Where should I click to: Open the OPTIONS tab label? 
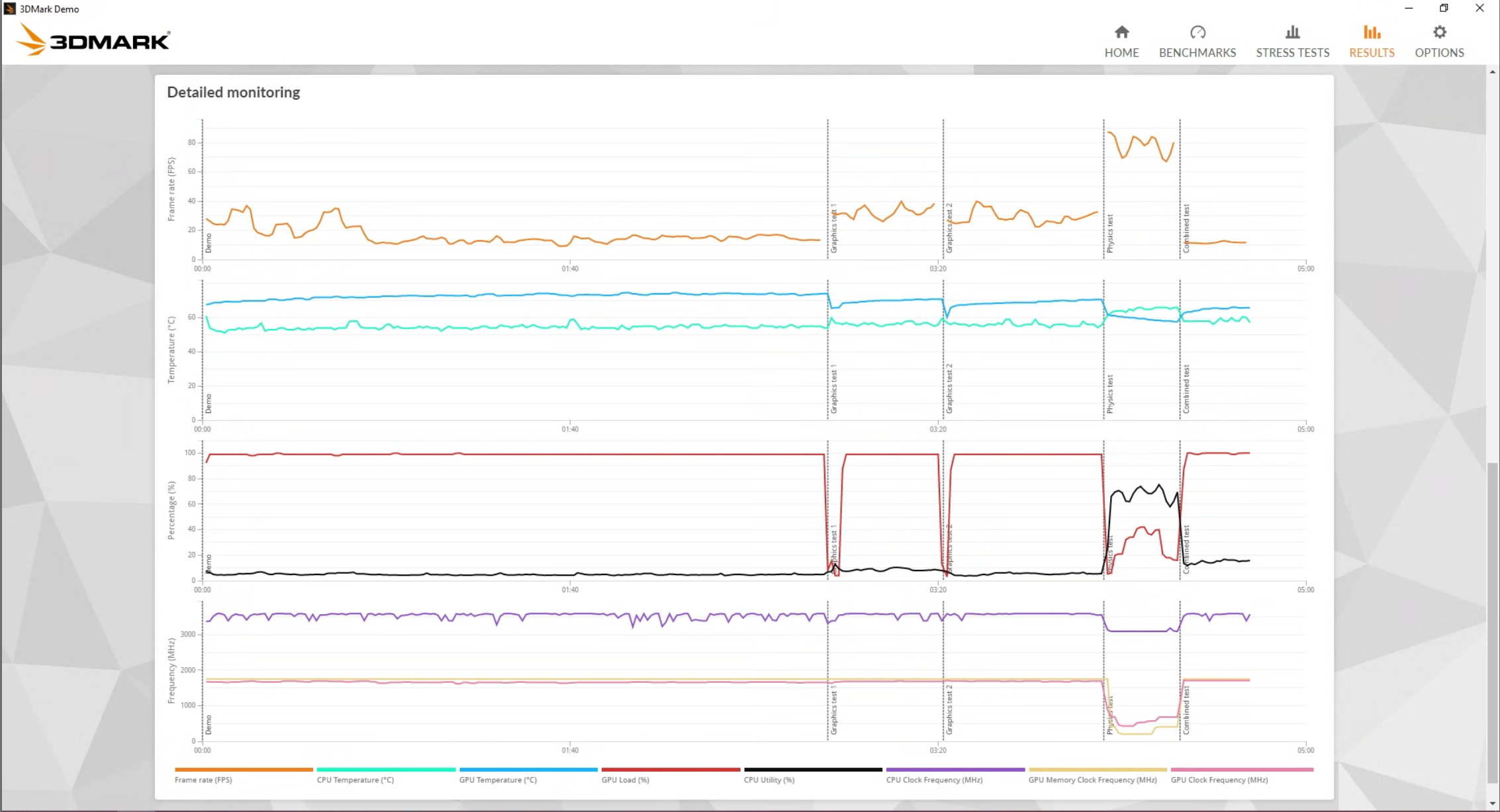pyautogui.click(x=1439, y=53)
